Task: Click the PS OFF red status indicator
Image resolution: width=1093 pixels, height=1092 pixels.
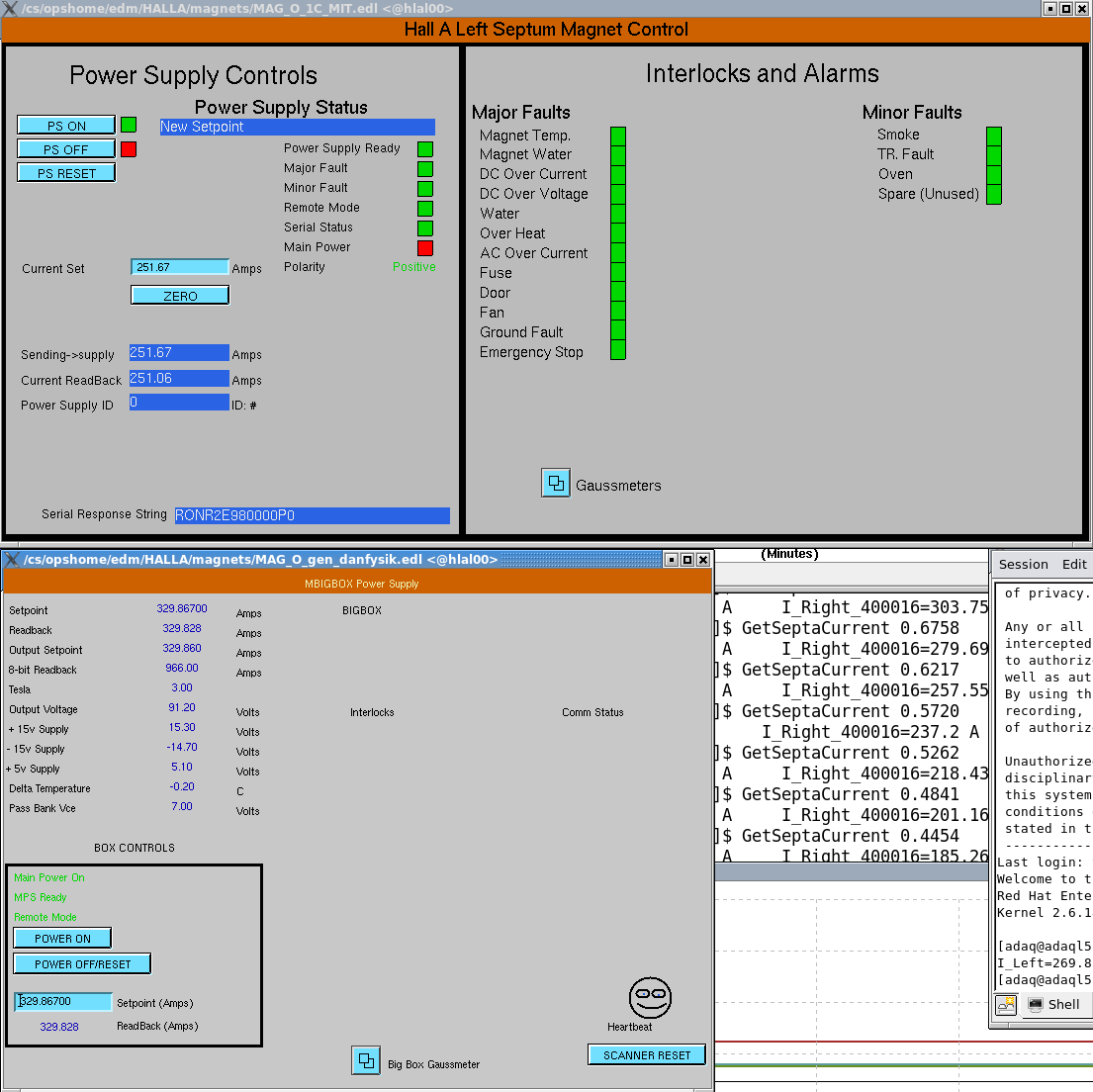Action: [129, 149]
